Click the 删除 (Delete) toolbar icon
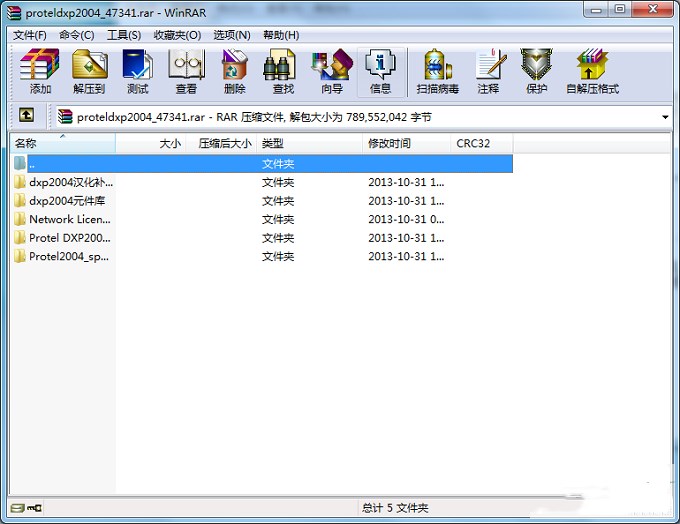Image resolution: width=680 pixels, height=524 pixels. click(235, 65)
